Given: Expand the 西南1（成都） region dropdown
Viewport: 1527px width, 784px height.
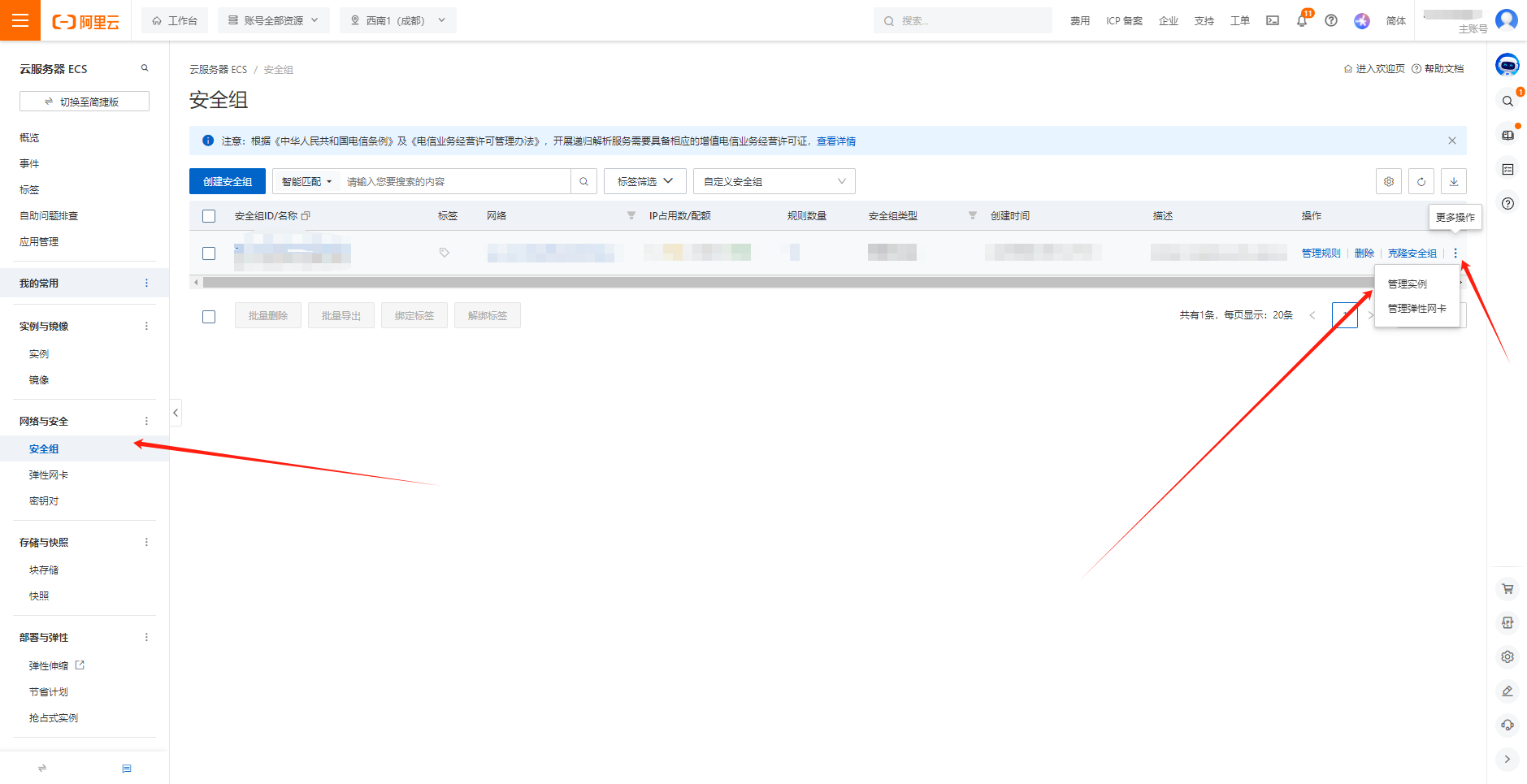Looking at the screenshot, I should 397,20.
